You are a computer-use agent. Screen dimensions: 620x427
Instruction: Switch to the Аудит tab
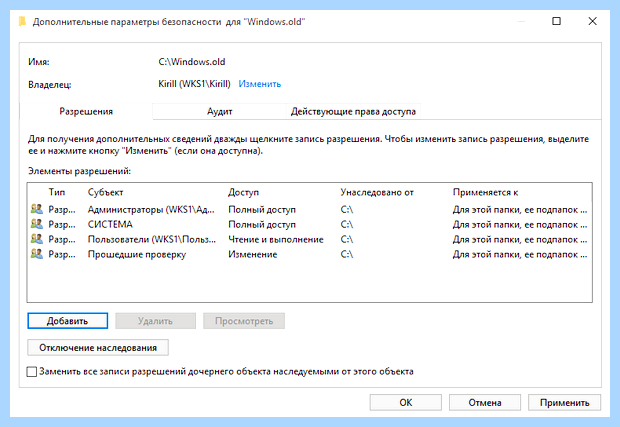pyautogui.click(x=219, y=111)
